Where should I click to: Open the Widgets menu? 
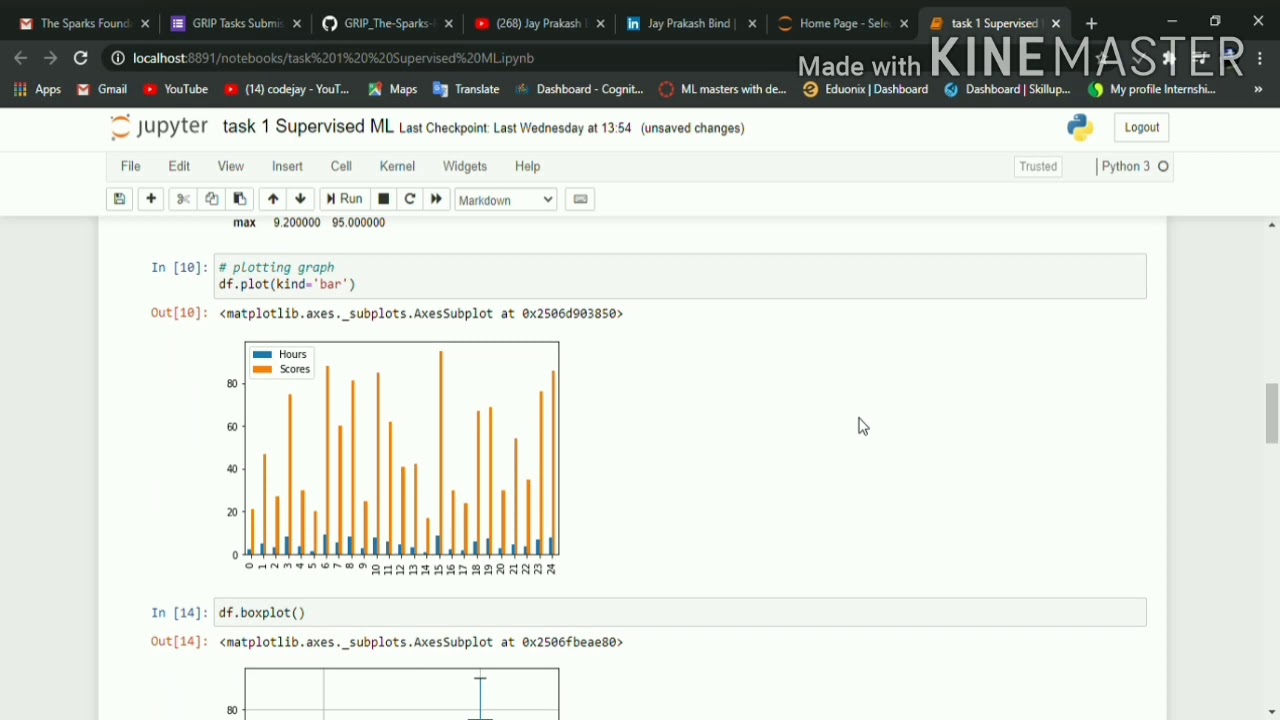tap(465, 166)
